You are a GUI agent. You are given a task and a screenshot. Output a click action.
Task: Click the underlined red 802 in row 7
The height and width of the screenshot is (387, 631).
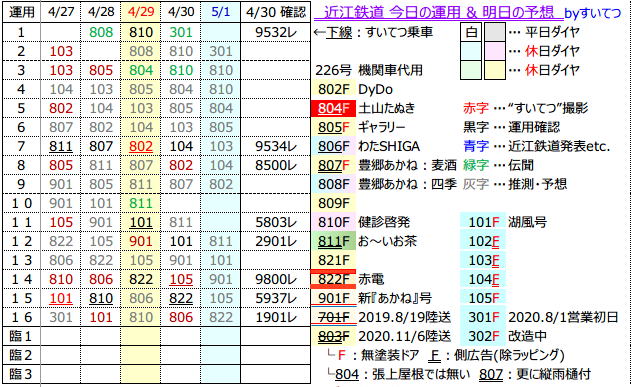[x=141, y=146]
